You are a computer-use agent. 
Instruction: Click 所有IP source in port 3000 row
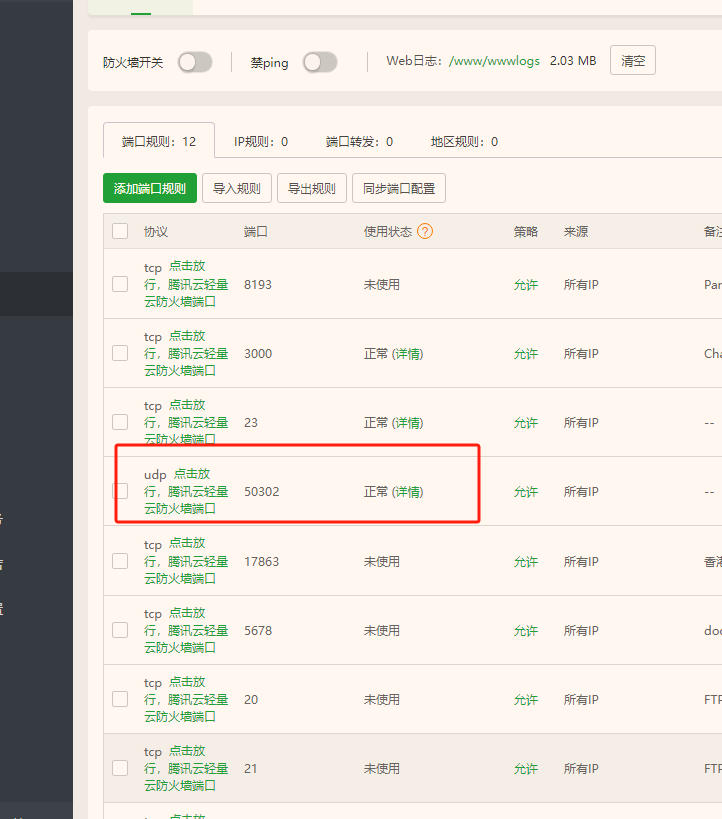pyautogui.click(x=581, y=354)
